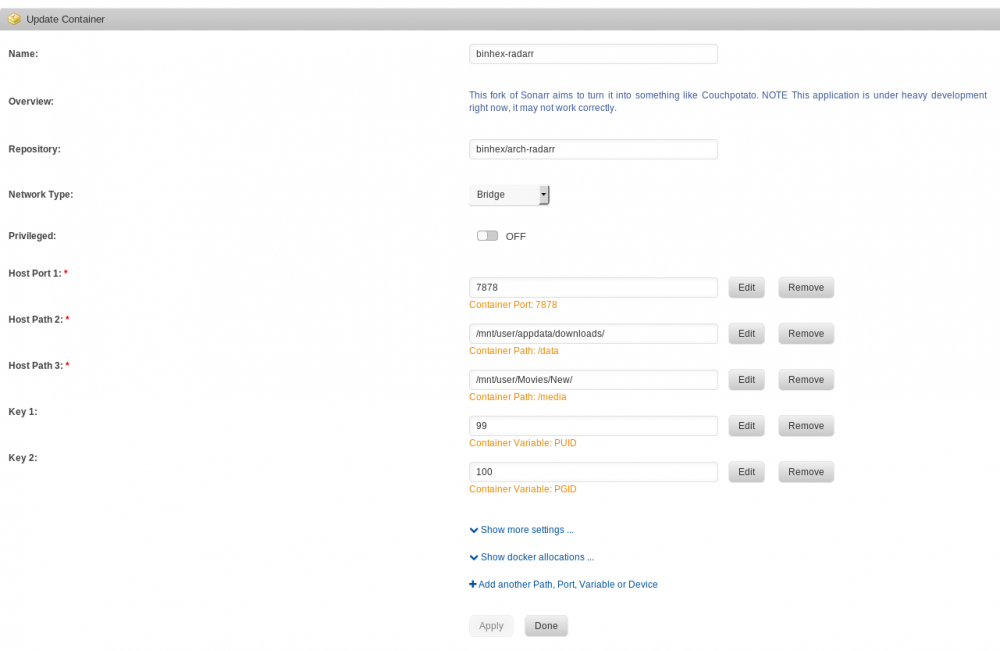This screenshot has height=651, width=1000.
Task: Click the 'Key 2:' label
Action: point(23,458)
